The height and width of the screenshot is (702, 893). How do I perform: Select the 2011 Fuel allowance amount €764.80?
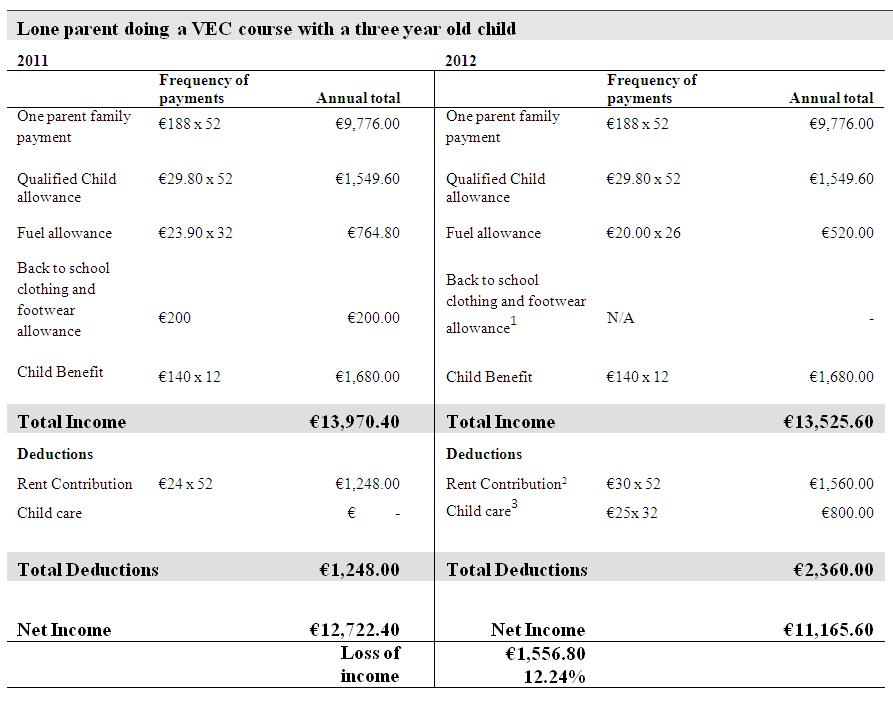tap(374, 233)
